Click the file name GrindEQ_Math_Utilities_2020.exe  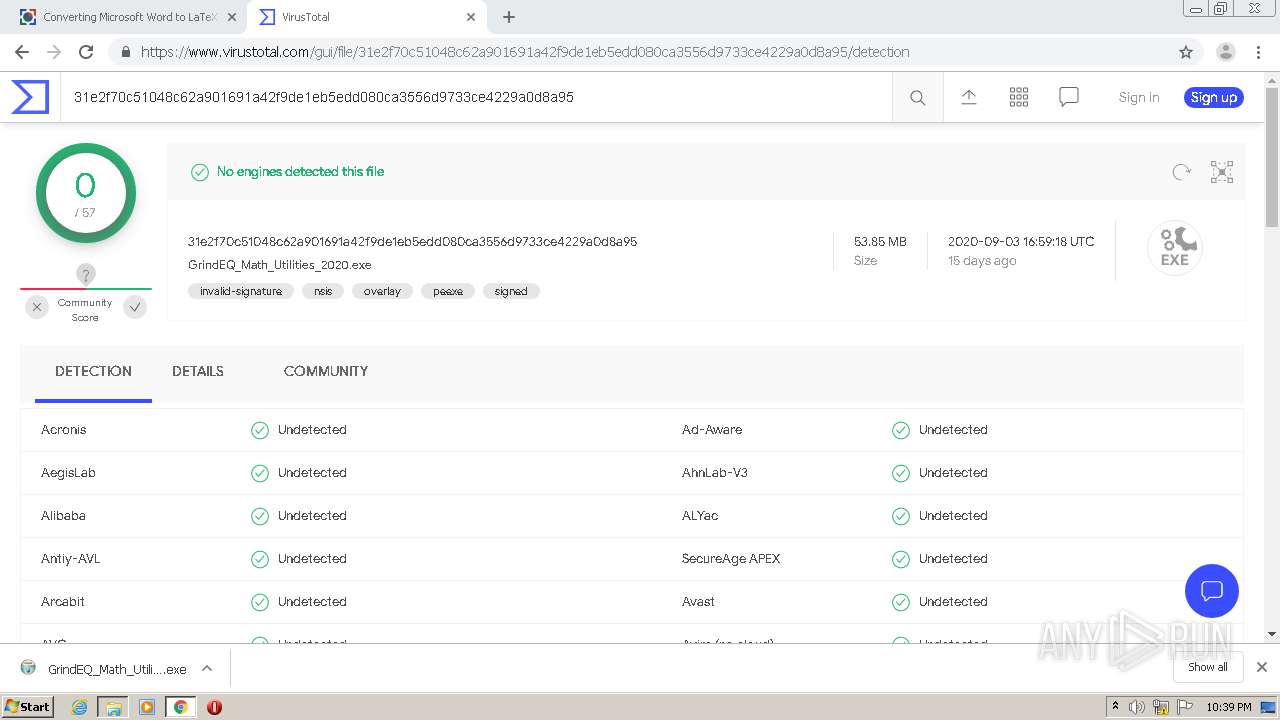(x=280, y=265)
